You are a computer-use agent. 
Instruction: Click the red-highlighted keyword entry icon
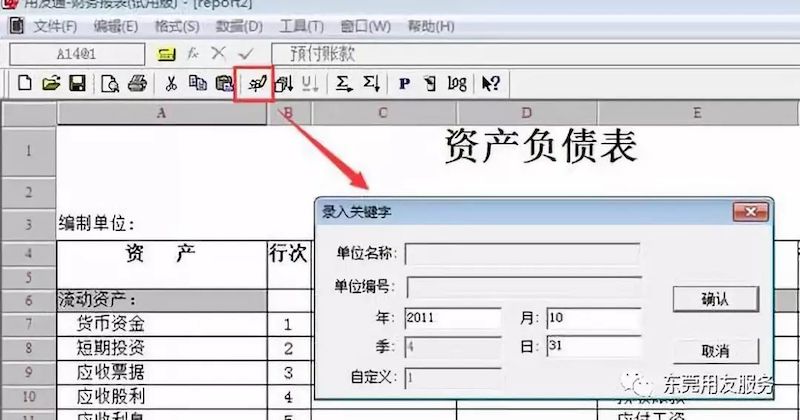[254, 84]
